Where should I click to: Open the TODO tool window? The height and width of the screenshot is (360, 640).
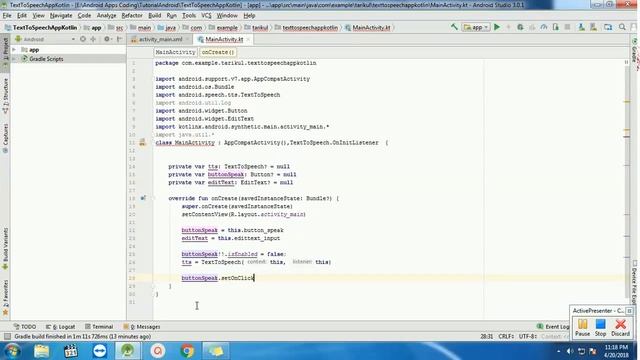pos(25,327)
